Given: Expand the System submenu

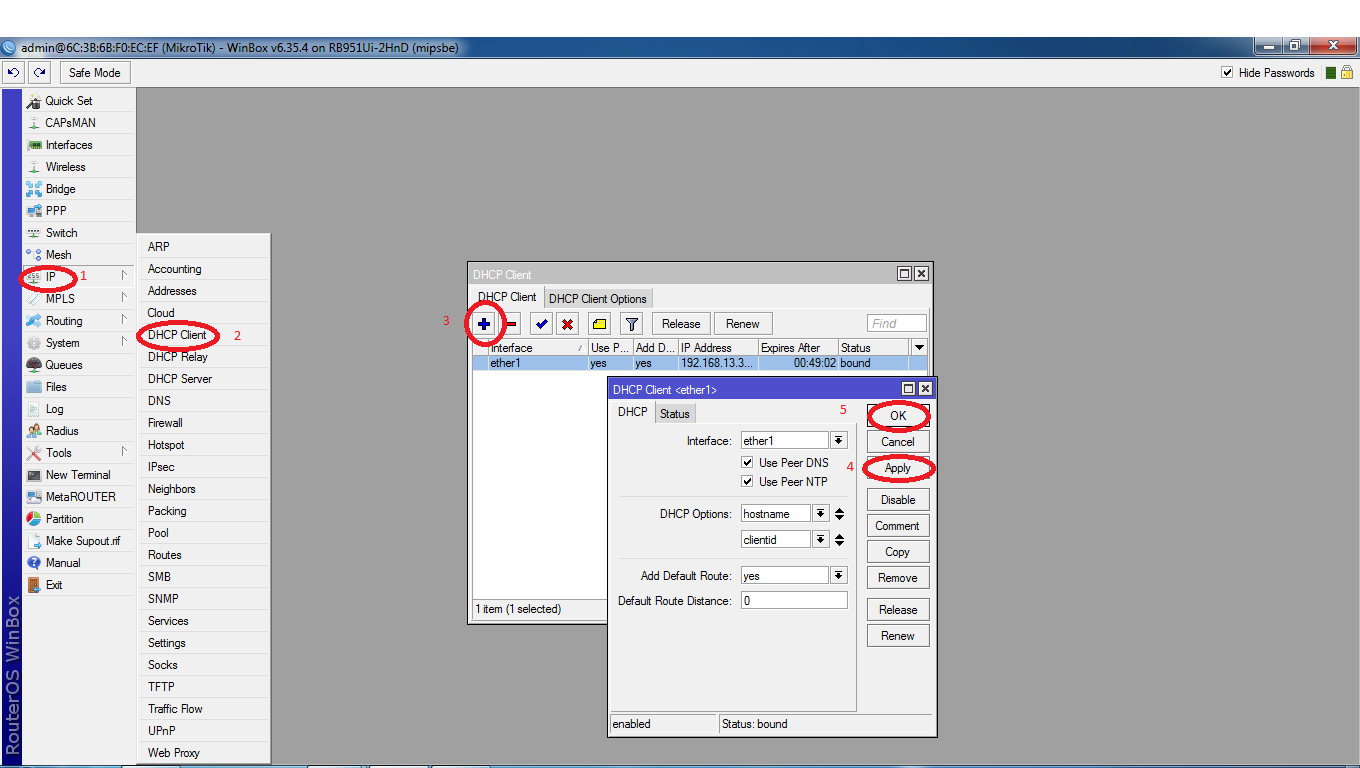Looking at the screenshot, I should coord(125,343).
